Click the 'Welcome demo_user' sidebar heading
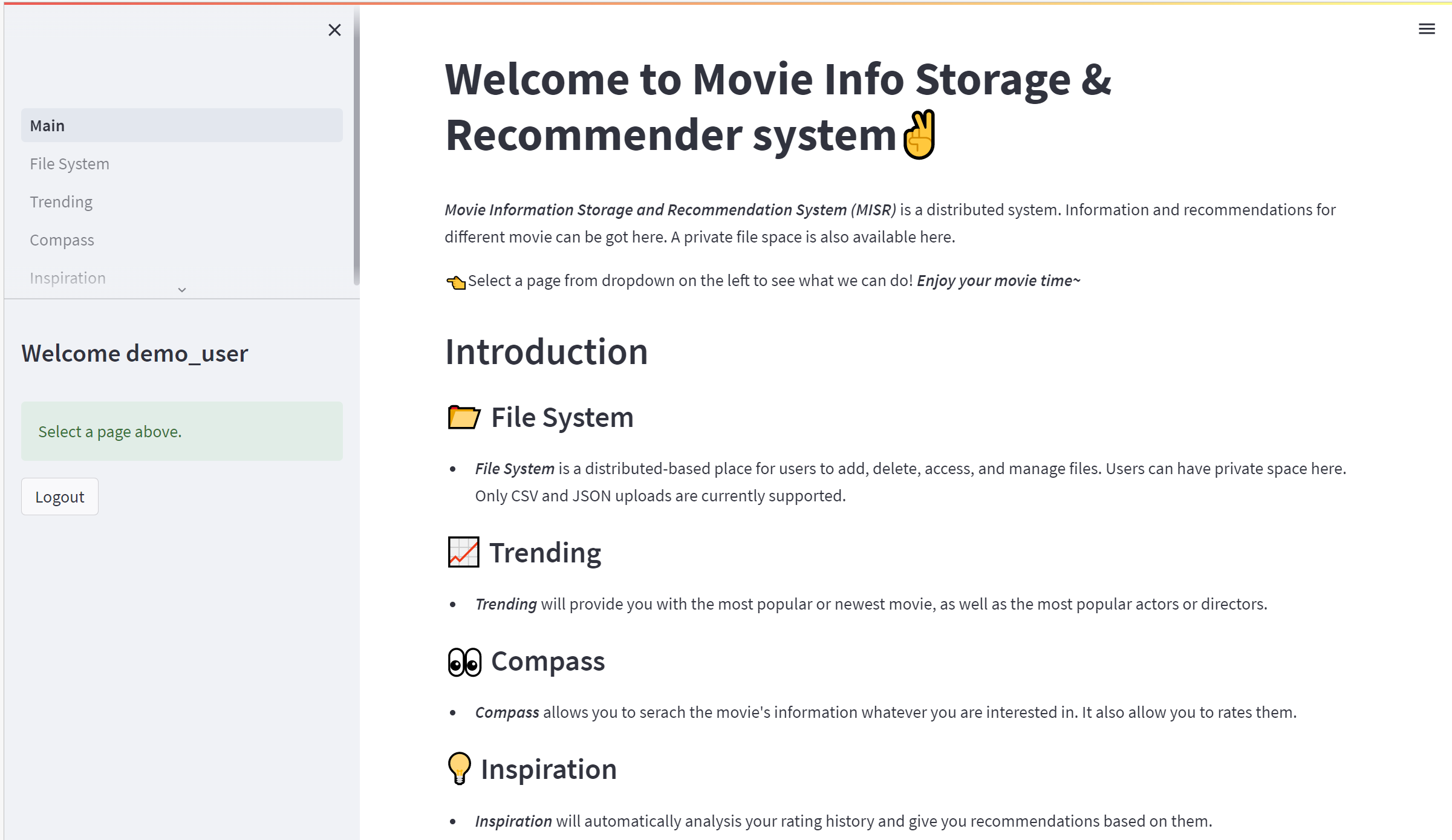Image resolution: width=1452 pixels, height=840 pixels. tap(134, 353)
